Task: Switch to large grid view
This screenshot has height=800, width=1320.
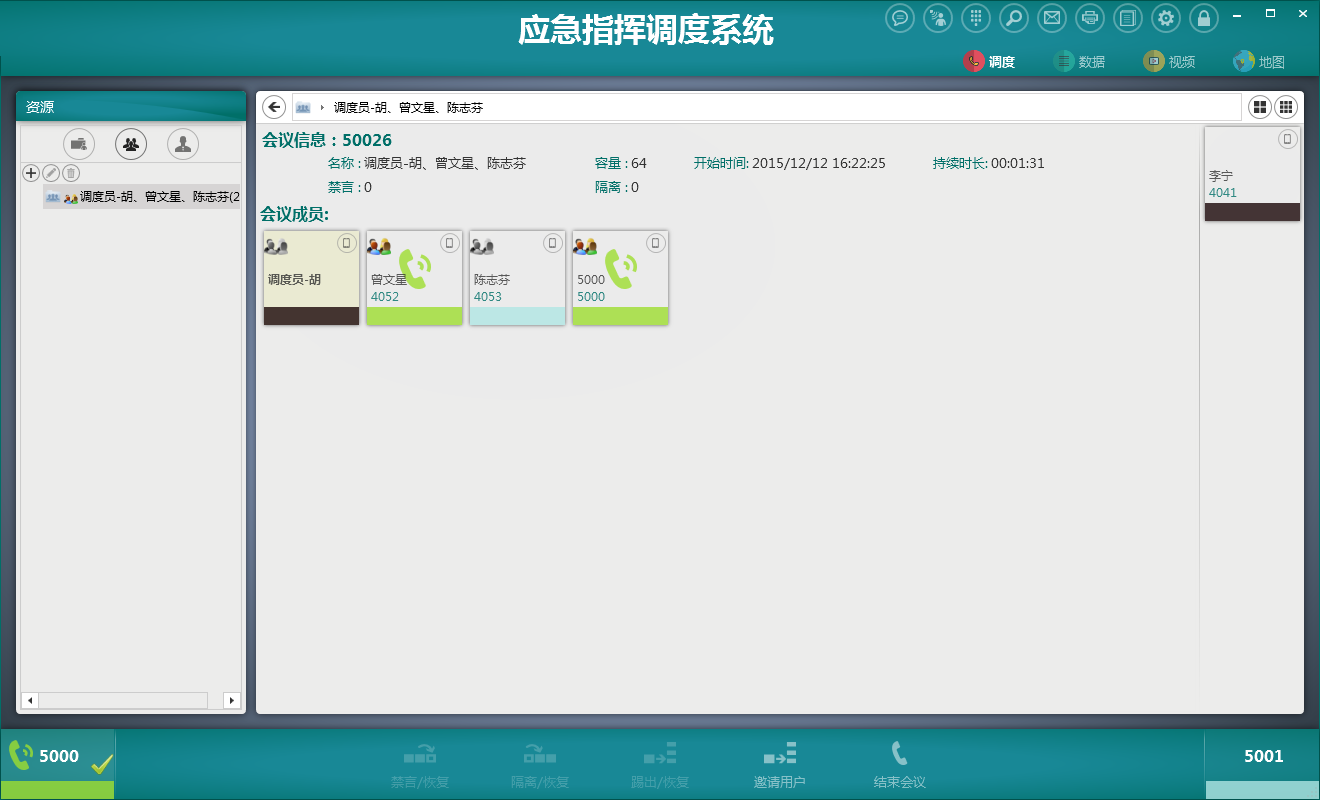Action: pyautogui.click(x=1260, y=107)
